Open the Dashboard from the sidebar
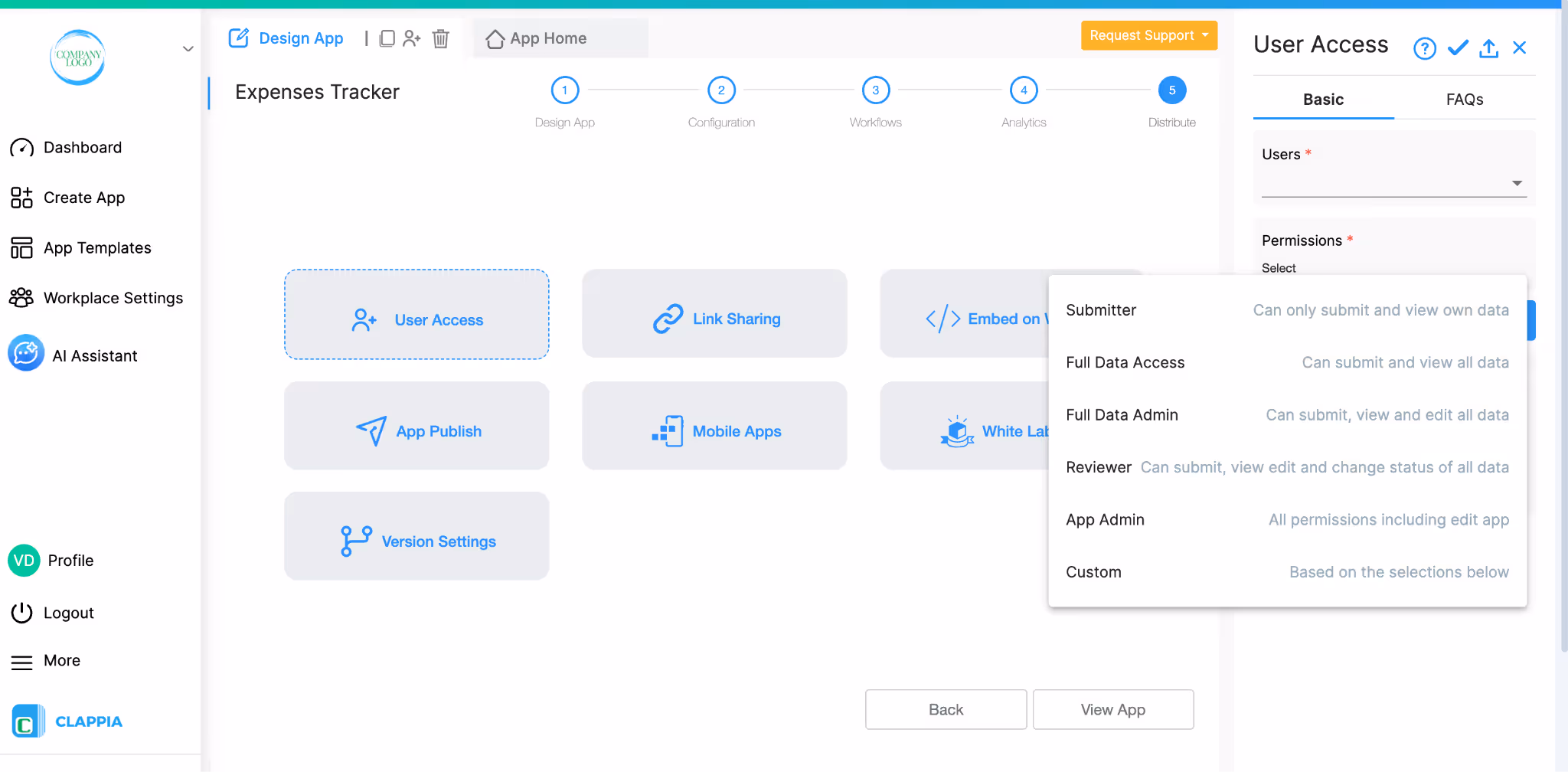1568x772 pixels. (x=83, y=147)
